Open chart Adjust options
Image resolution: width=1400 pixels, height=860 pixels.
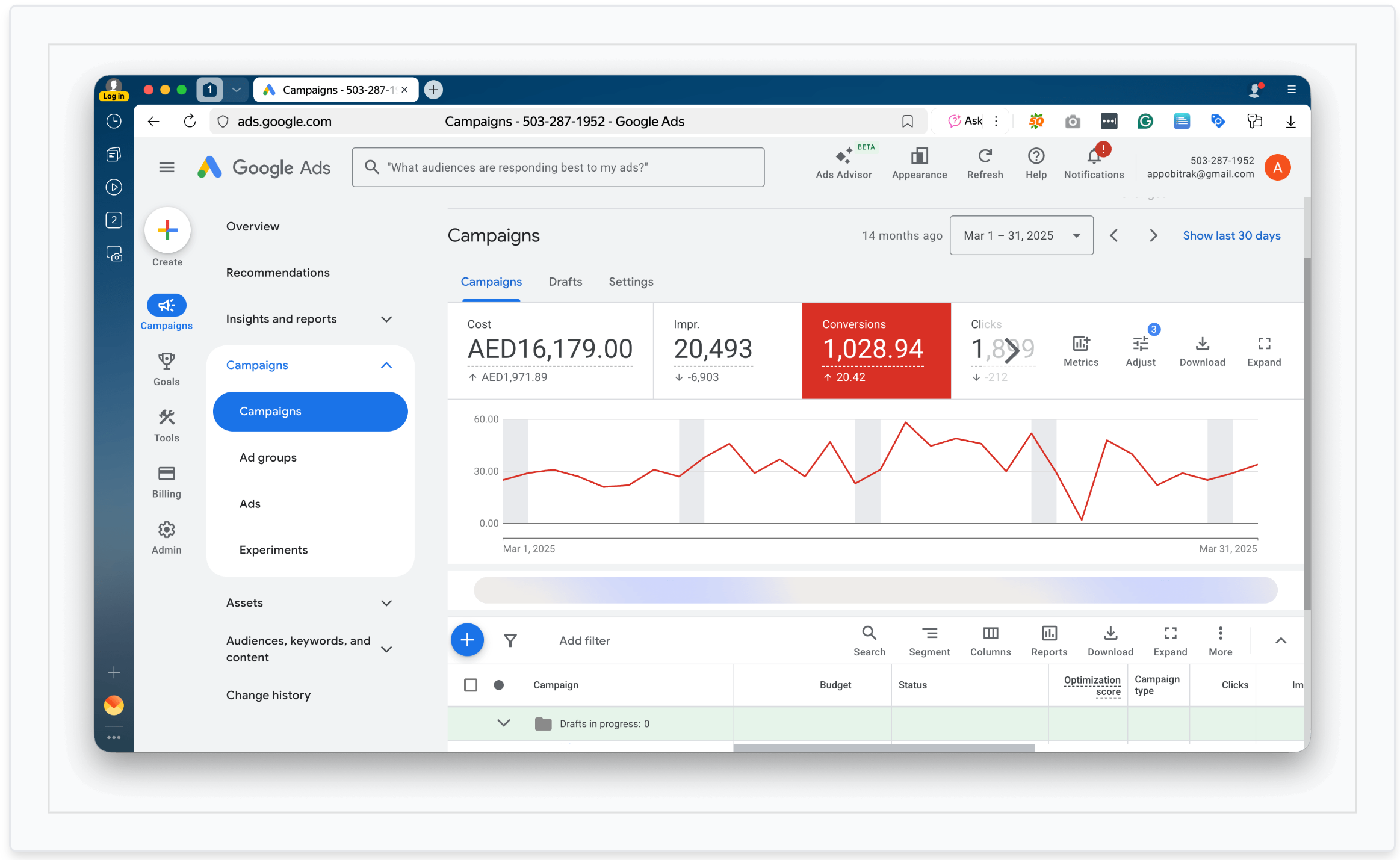tap(1140, 351)
